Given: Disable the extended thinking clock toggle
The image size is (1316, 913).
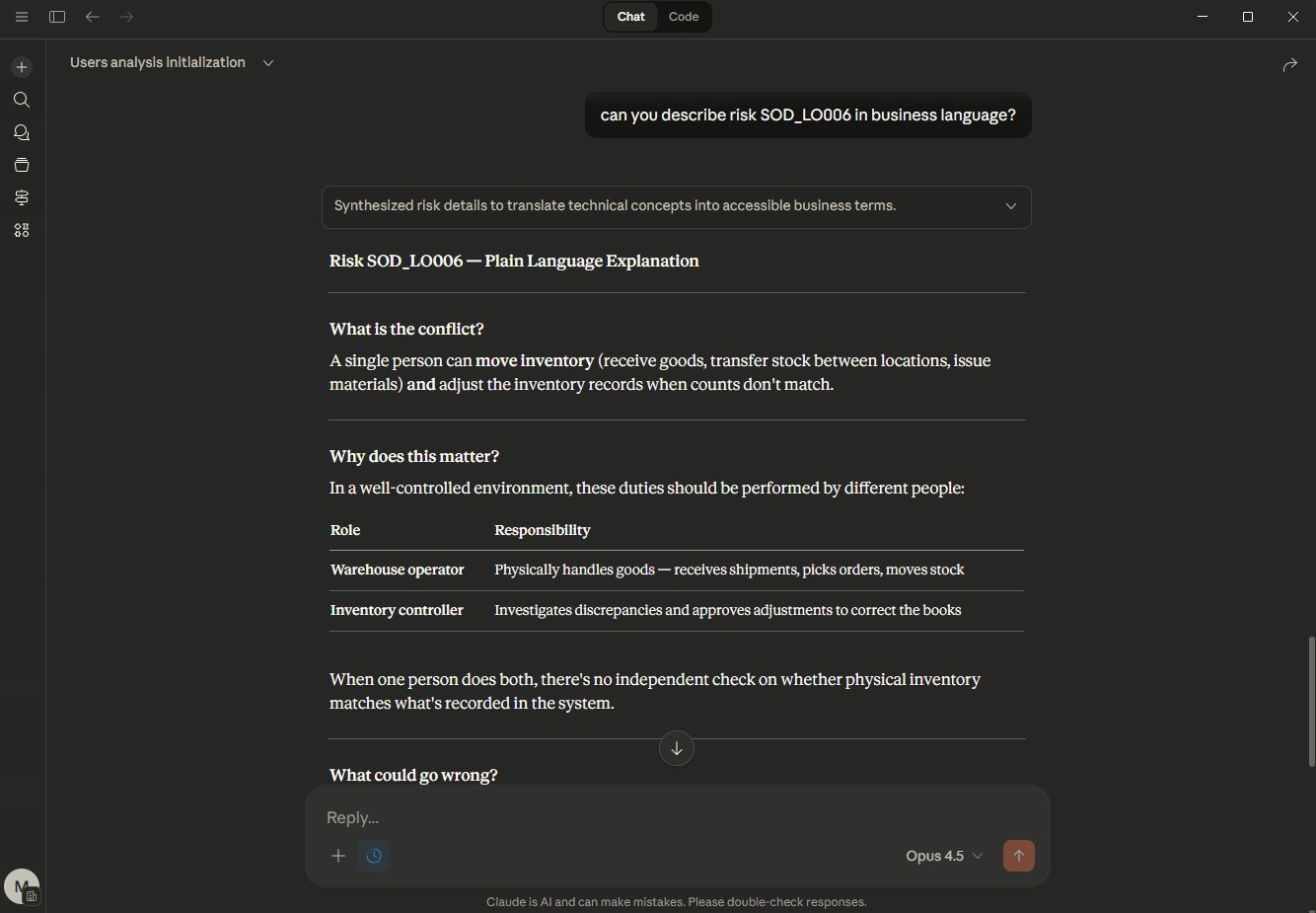Looking at the screenshot, I should tap(374, 856).
